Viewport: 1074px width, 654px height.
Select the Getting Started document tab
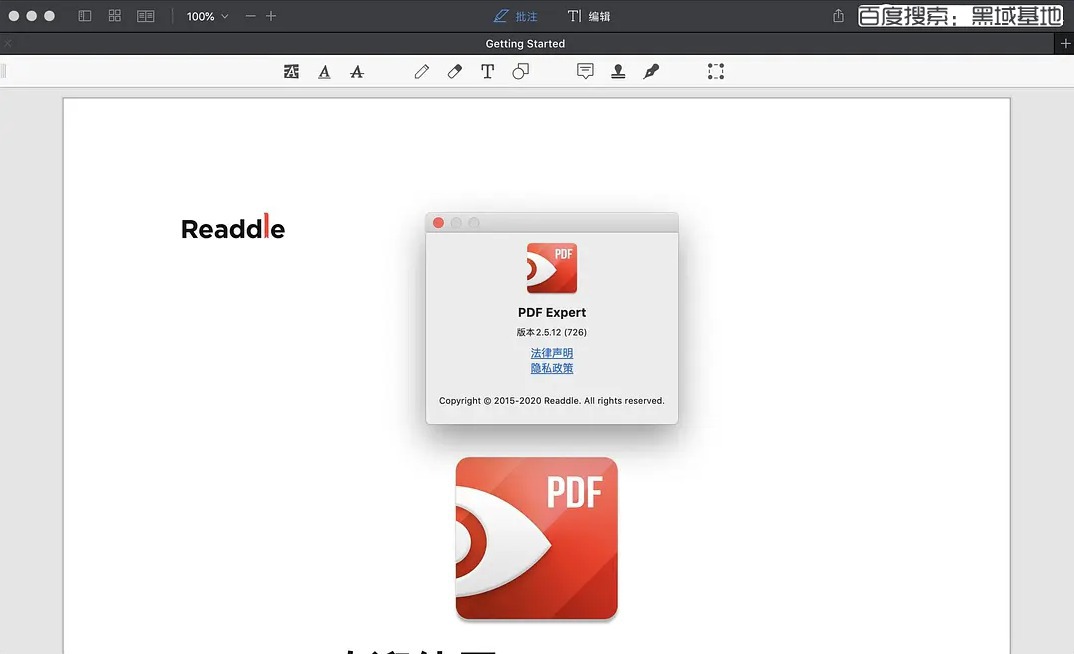coord(525,44)
